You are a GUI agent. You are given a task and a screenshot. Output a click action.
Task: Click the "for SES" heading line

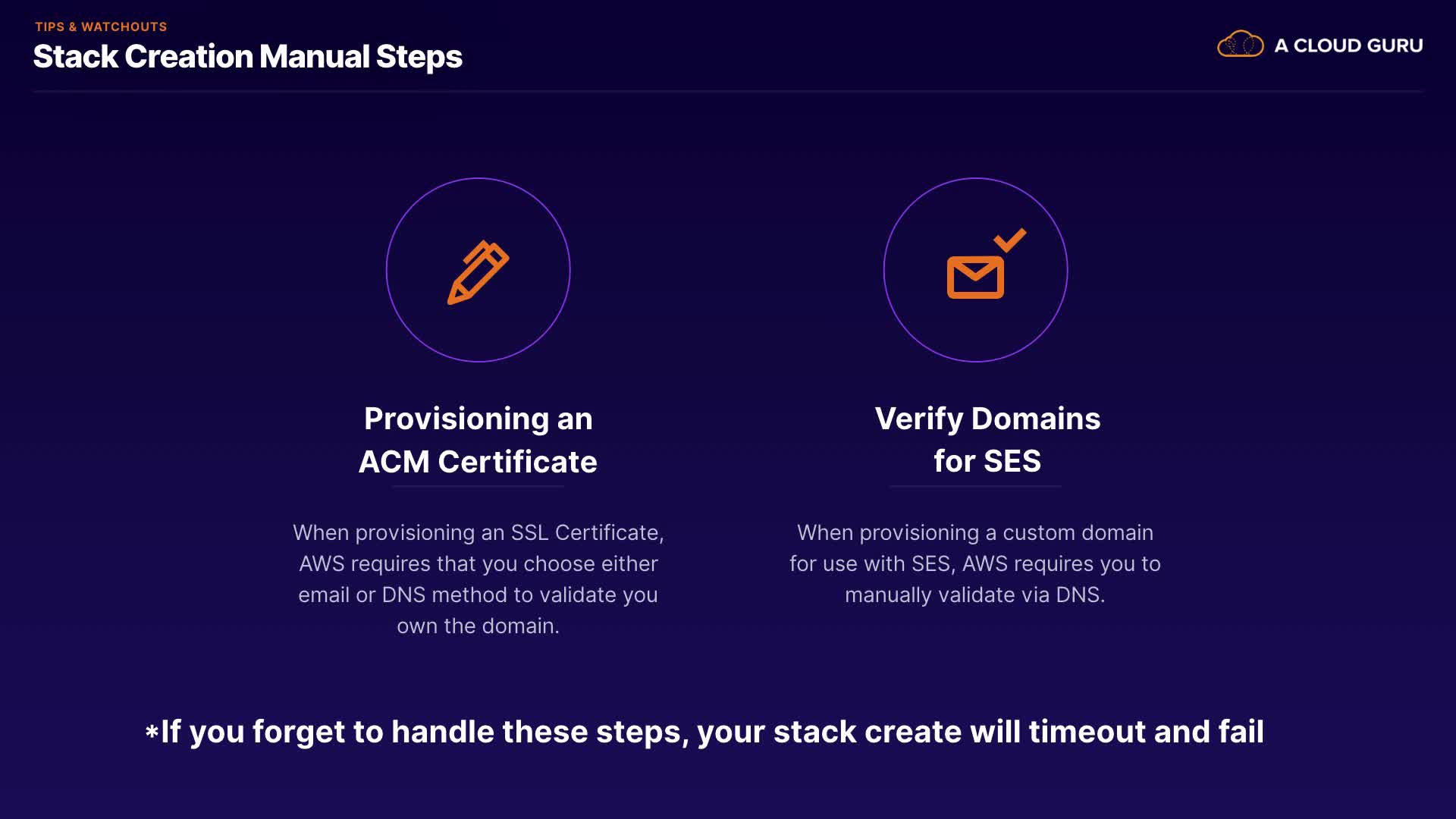click(x=987, y=461)
